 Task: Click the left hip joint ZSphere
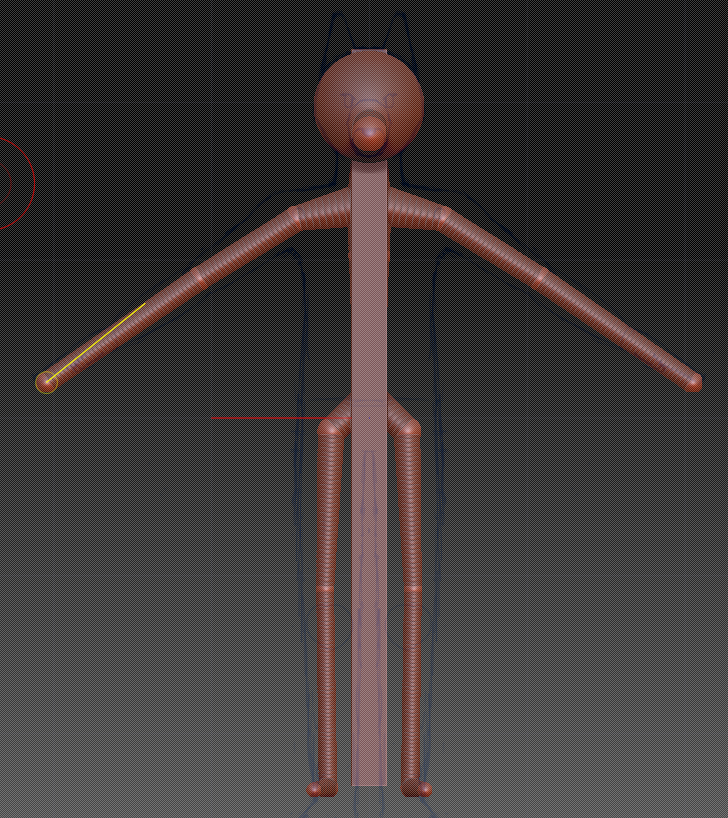pos(329,429)
